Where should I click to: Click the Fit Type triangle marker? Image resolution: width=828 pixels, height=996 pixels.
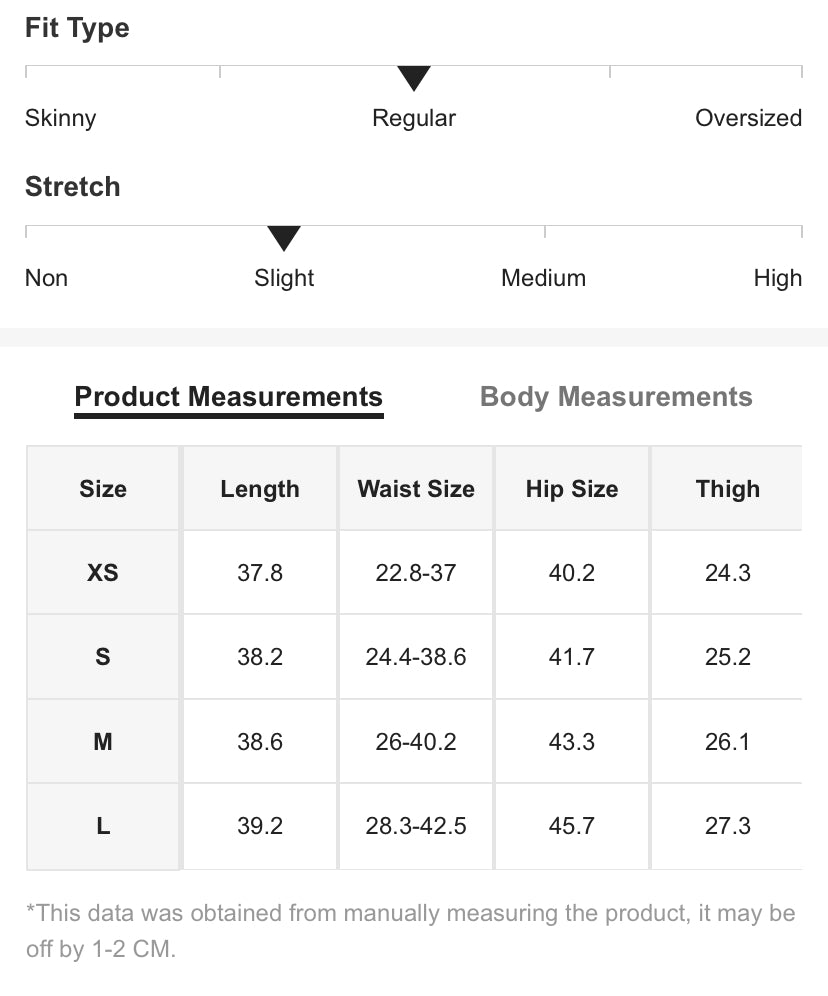click(414, 78)
